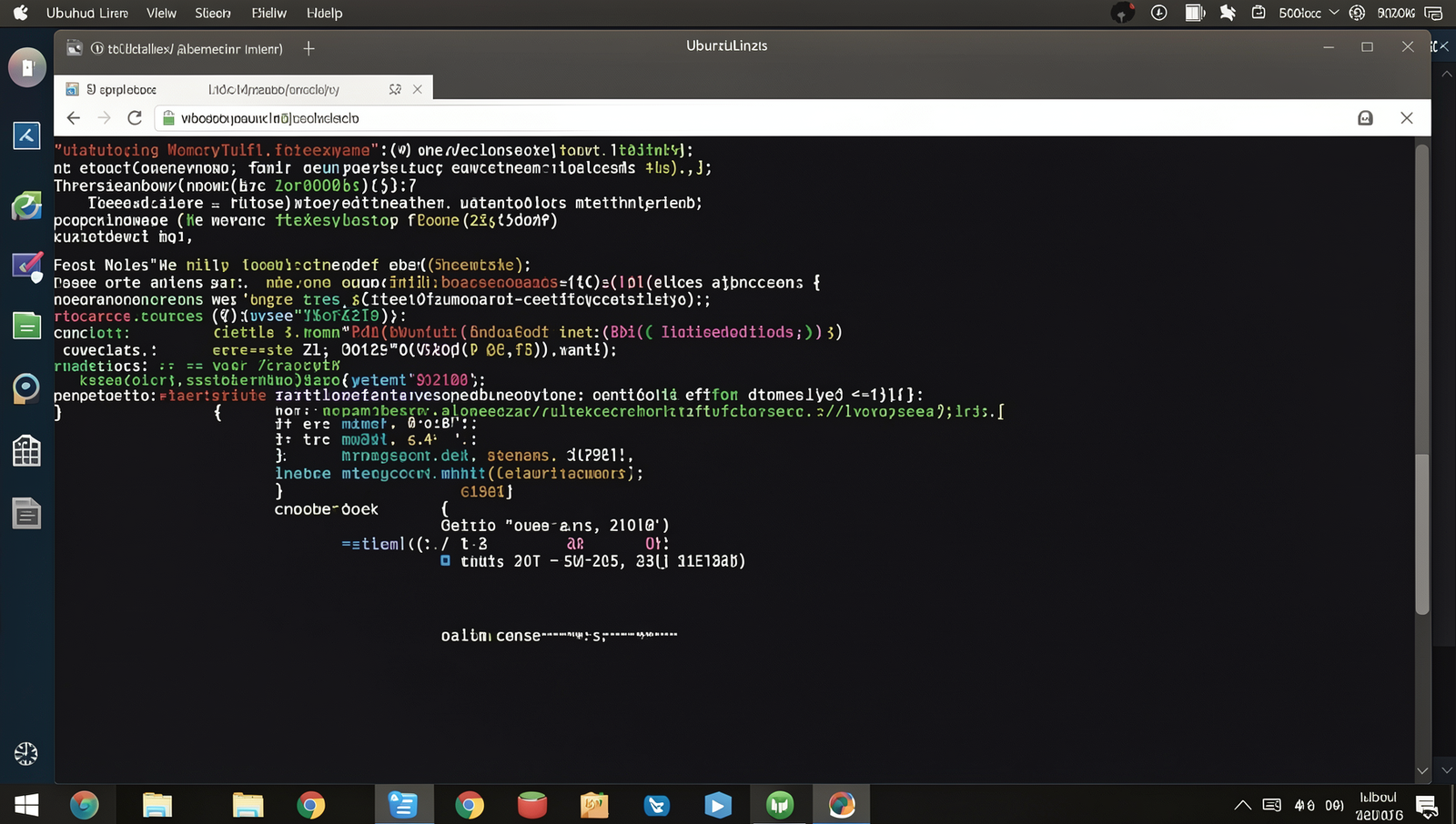Click the text '=stleml'
Screen dimensions: 1456x824
[373, 544]
